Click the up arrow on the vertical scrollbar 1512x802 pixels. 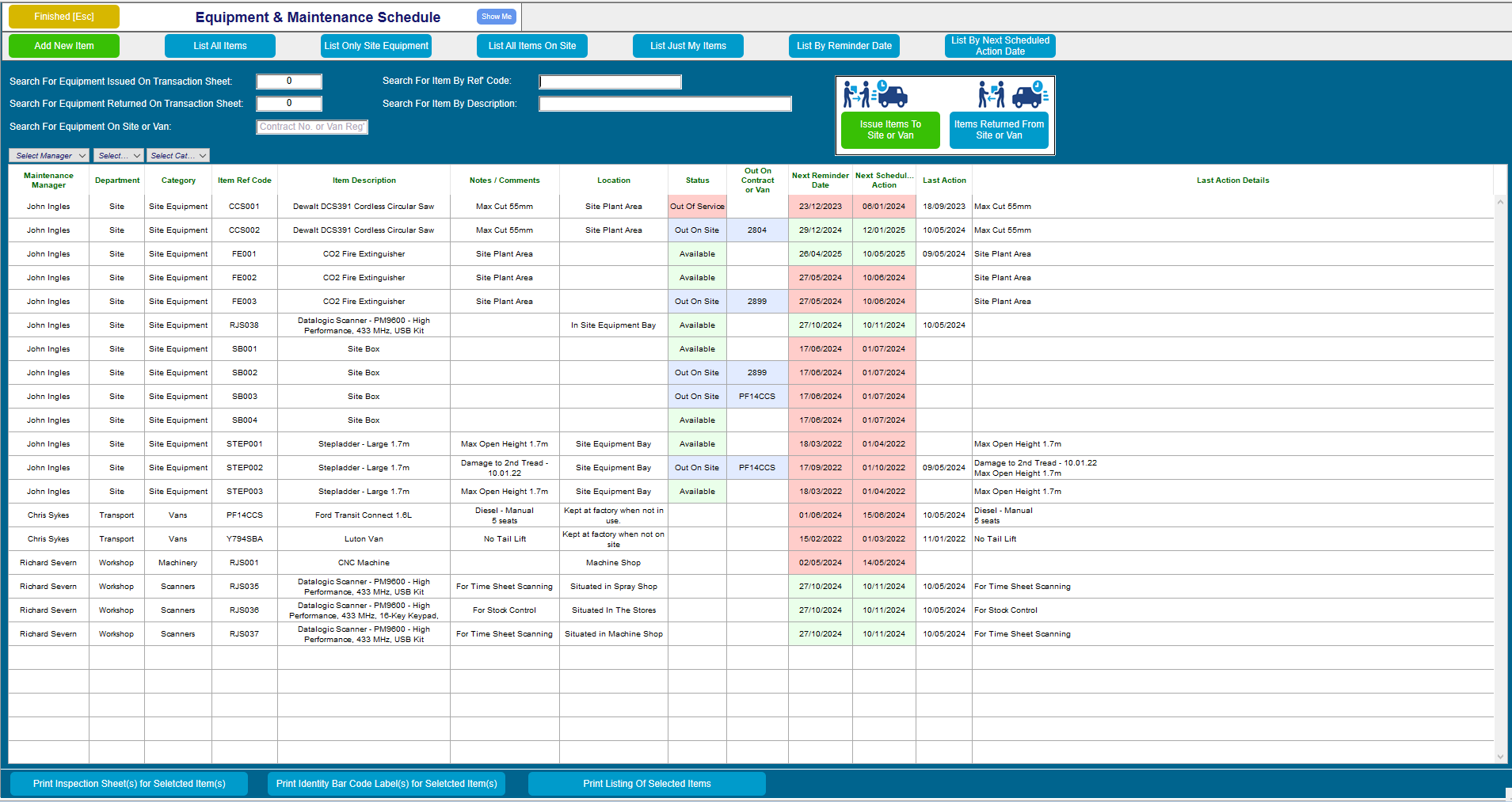(1501, 201)
